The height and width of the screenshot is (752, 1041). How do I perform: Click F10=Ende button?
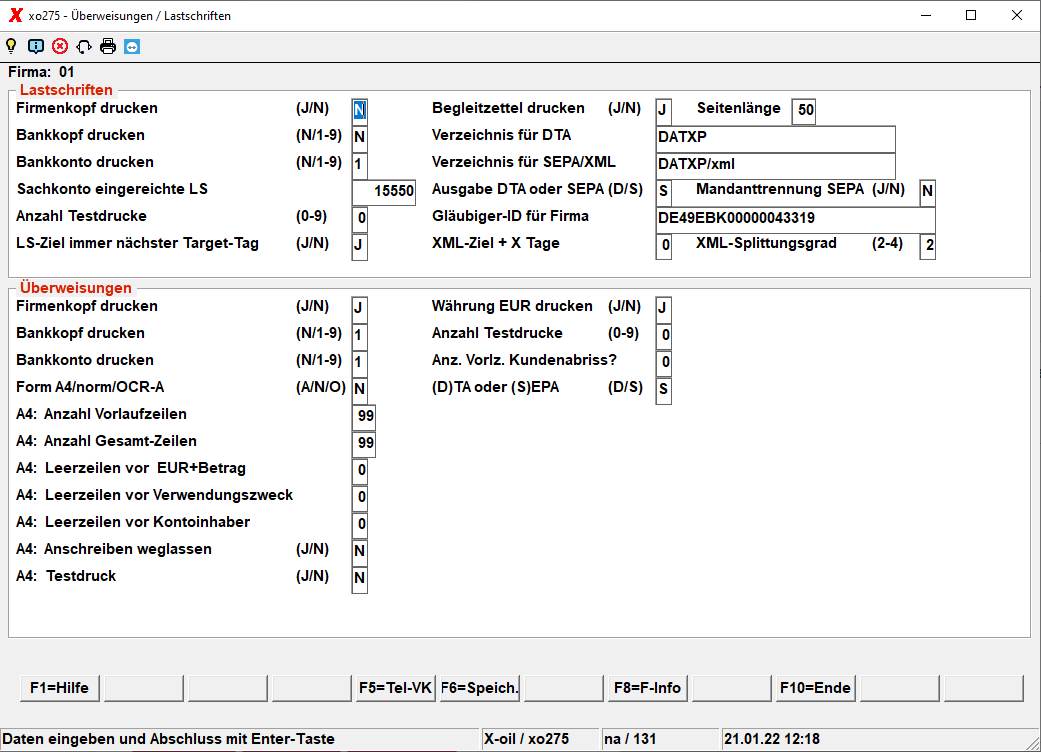point(815,688)
